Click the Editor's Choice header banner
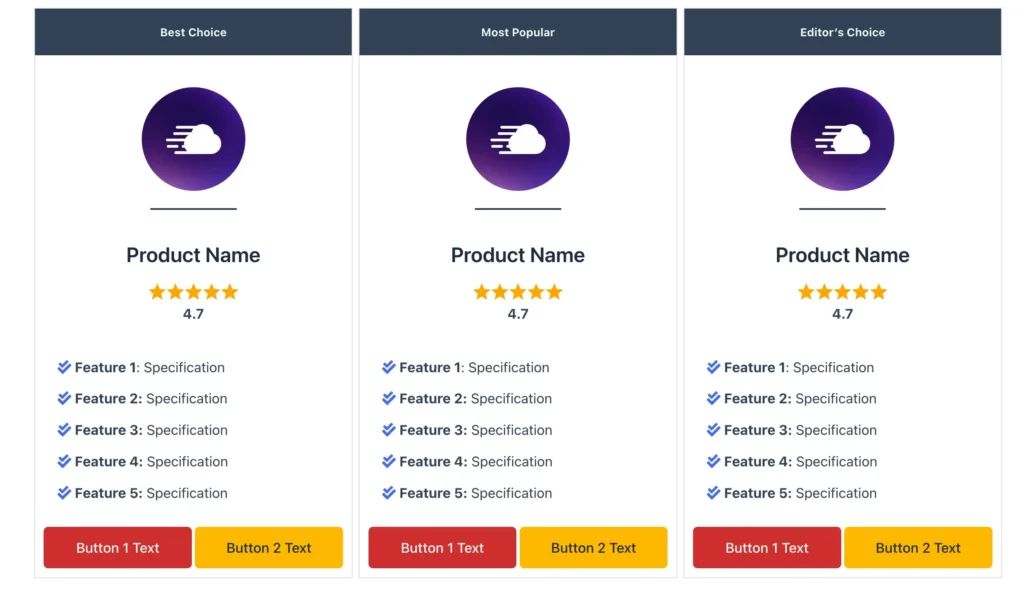 [842, 31]
